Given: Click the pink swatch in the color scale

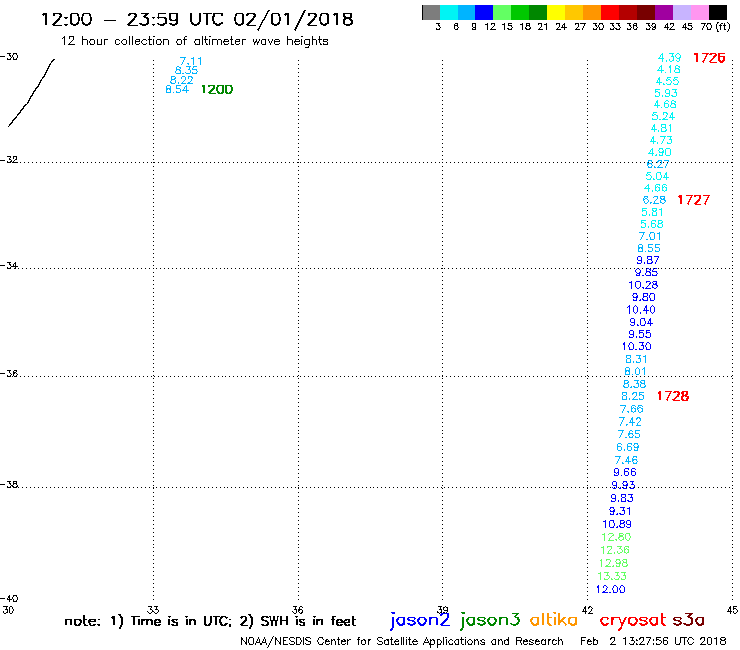Looking at the screenshot, I should (700, 12).
